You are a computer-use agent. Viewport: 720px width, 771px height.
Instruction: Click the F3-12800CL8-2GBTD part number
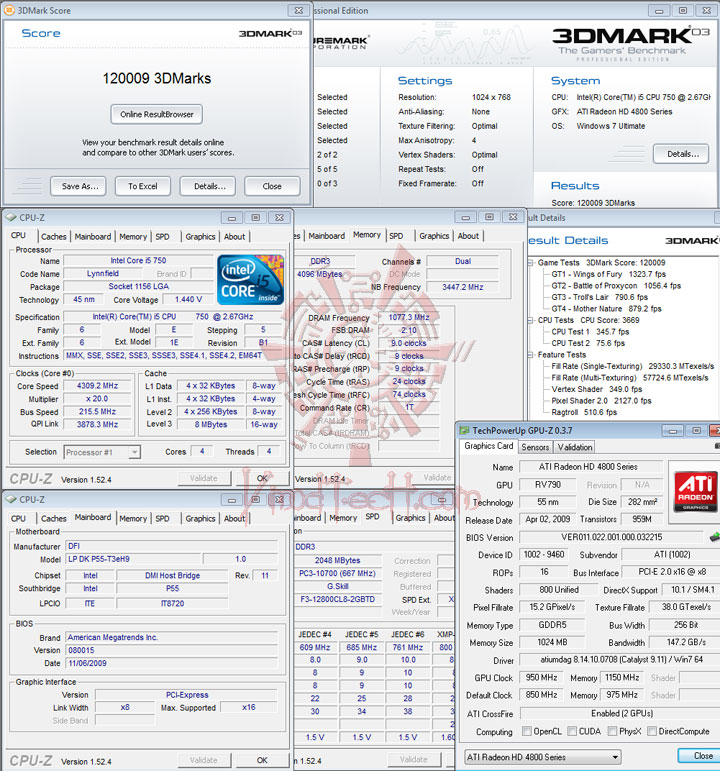[337, 599]
